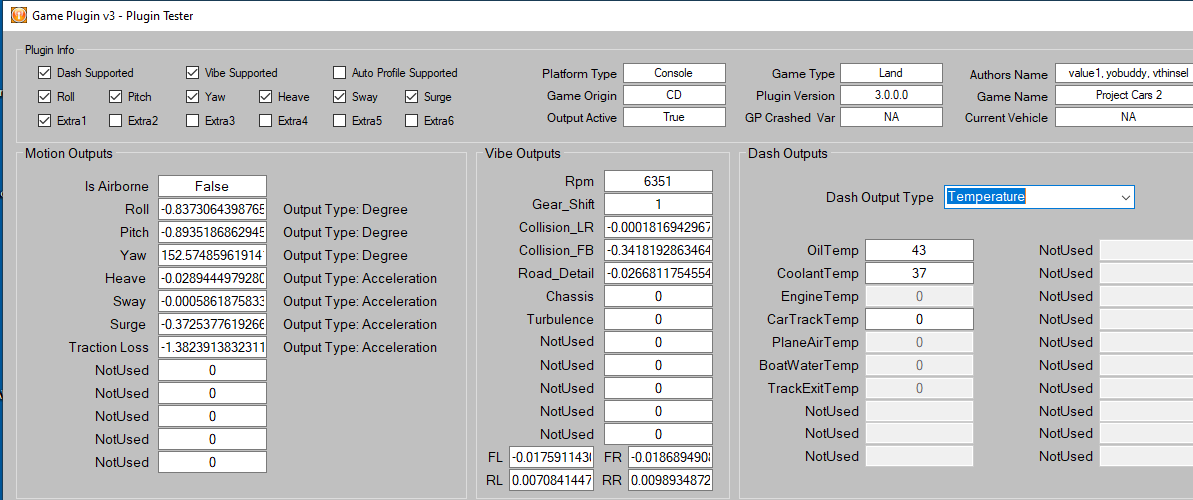The height and width of the screenshot is (500, 1193).
Task: Click the Gear_Shift value field
Action: pos(658,204)
